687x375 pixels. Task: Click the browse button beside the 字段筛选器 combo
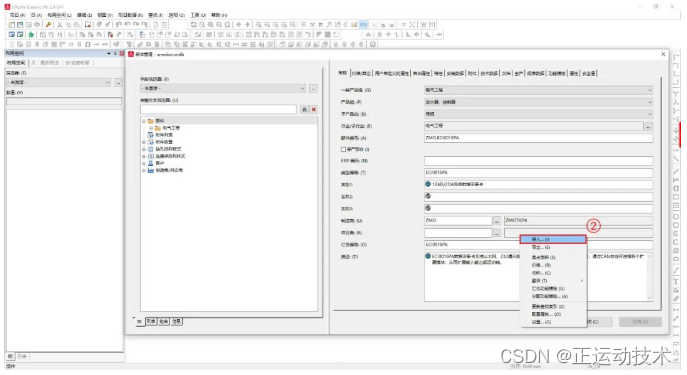313,89
